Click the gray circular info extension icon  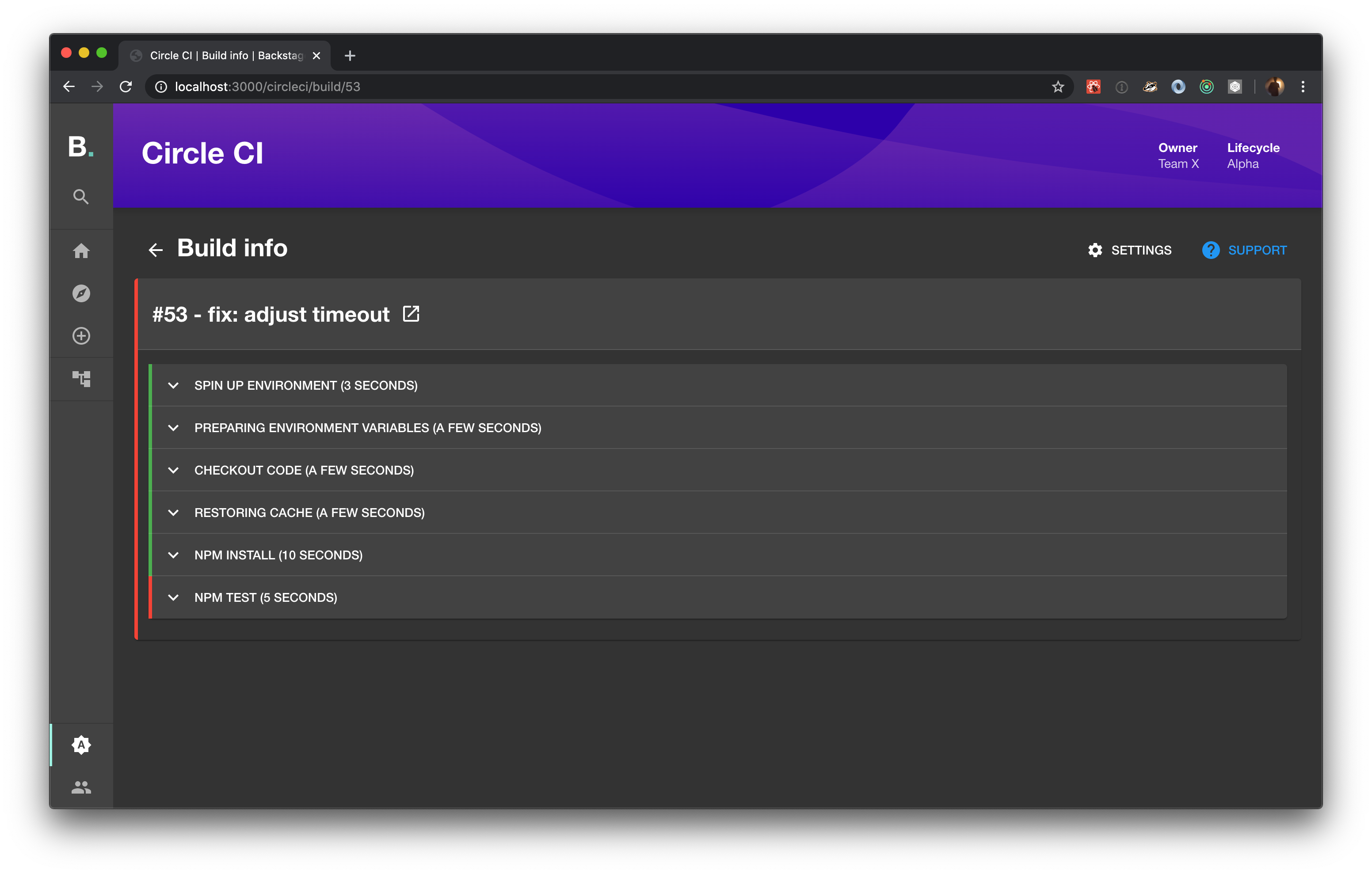click(x=1121, y=87)
